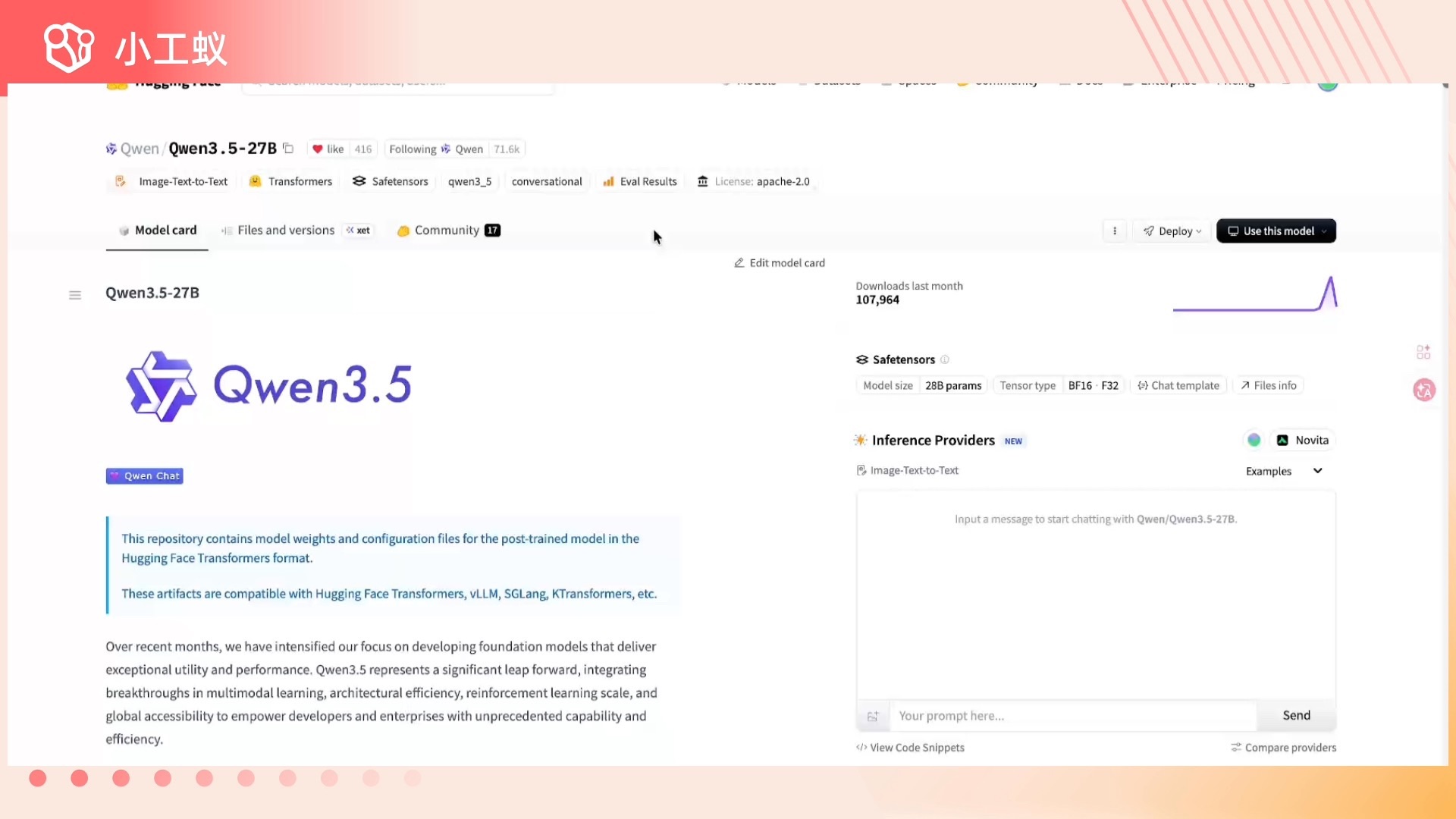Select the green circle provider toggle
The height and width of the screenshot is (819, 1456).
click(1254, 440)
